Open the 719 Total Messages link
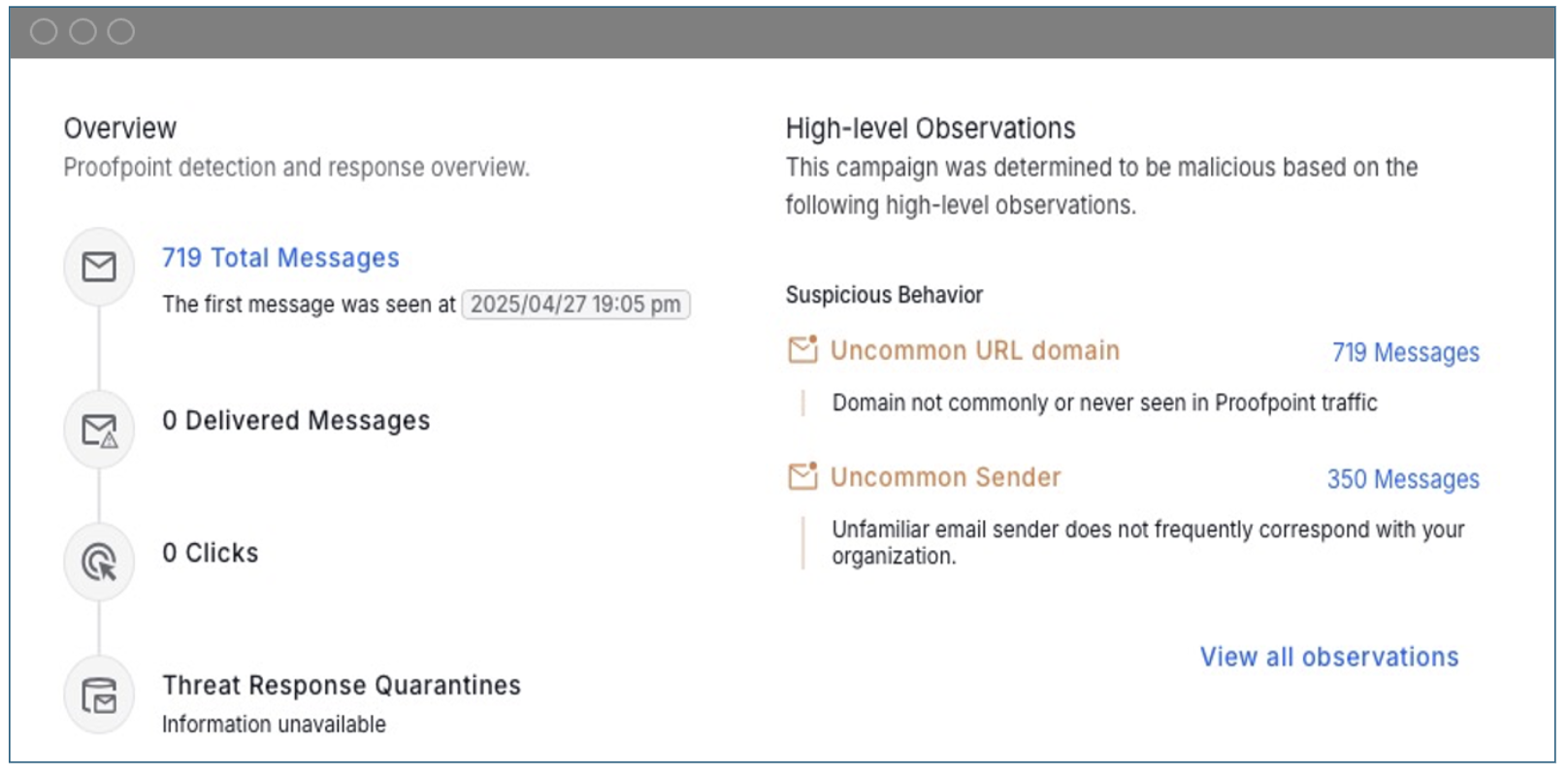Image resolution: width=1568 pixels, height=776 pixels. click(280, 258)
